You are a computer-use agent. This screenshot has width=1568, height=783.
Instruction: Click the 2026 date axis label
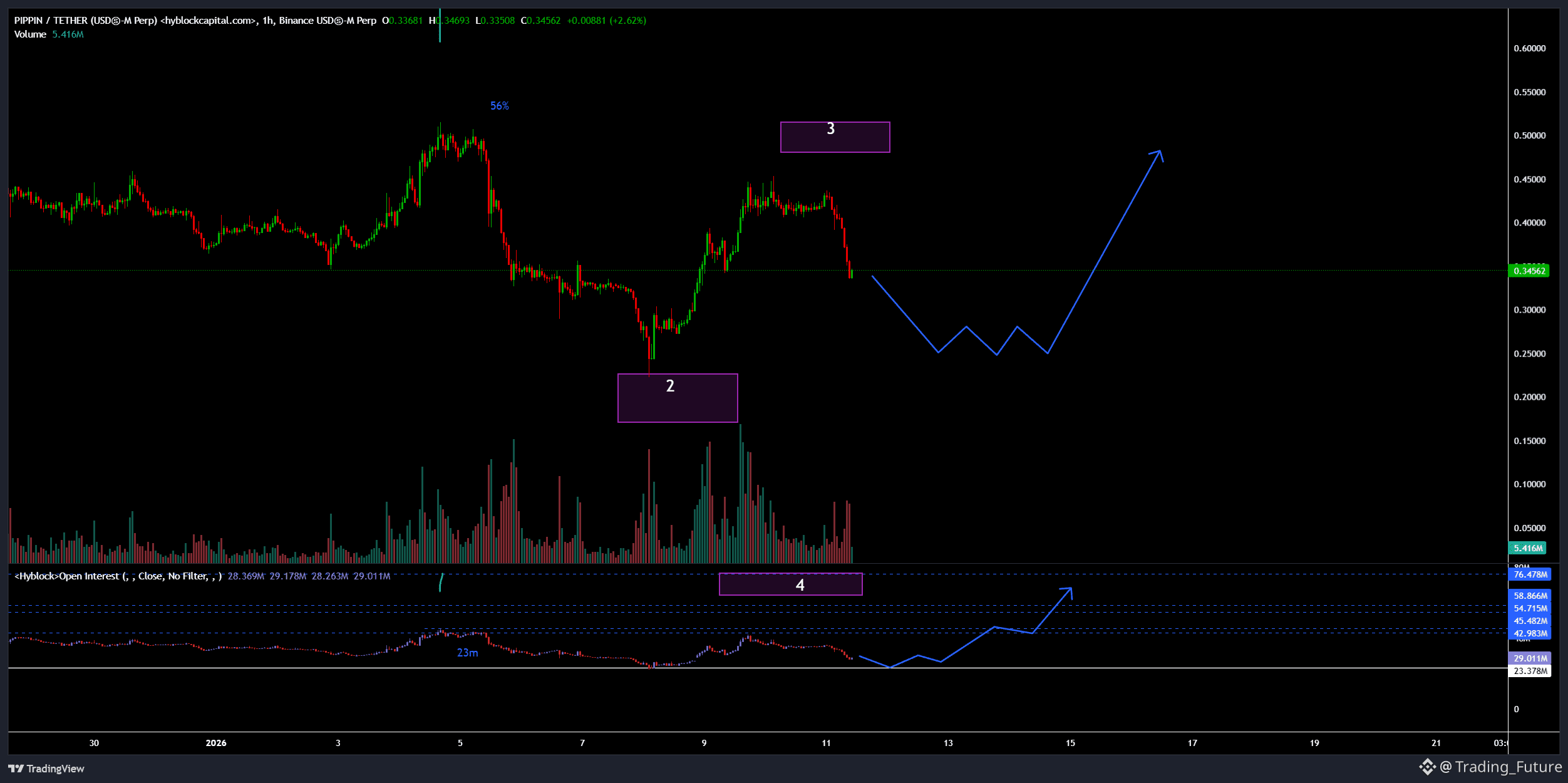(216, 743)
